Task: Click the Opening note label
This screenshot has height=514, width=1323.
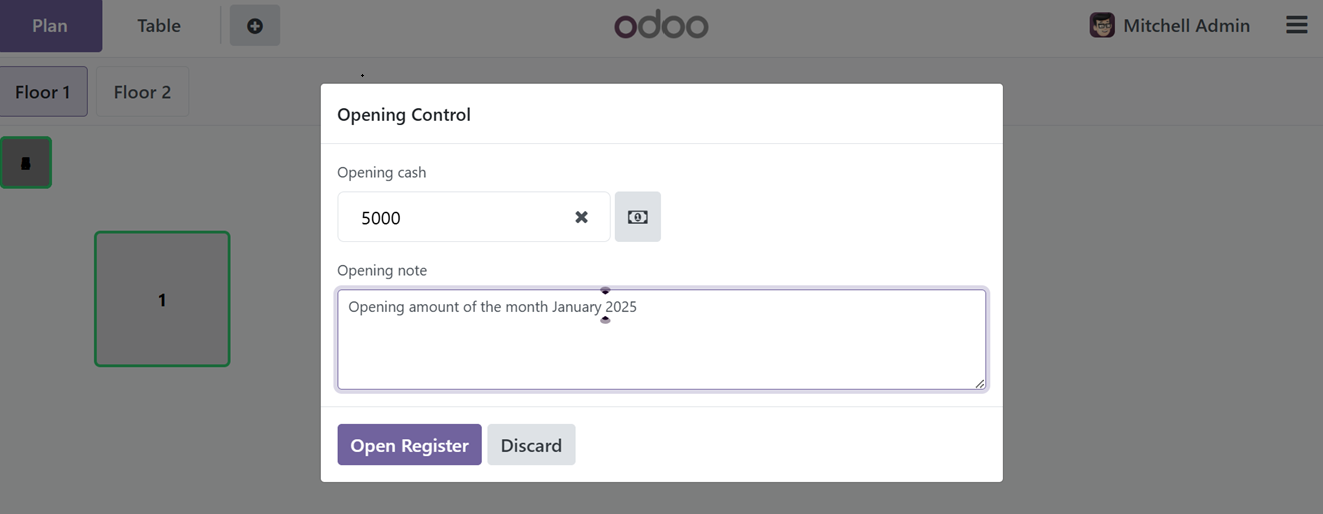Action: coord(382,270)
